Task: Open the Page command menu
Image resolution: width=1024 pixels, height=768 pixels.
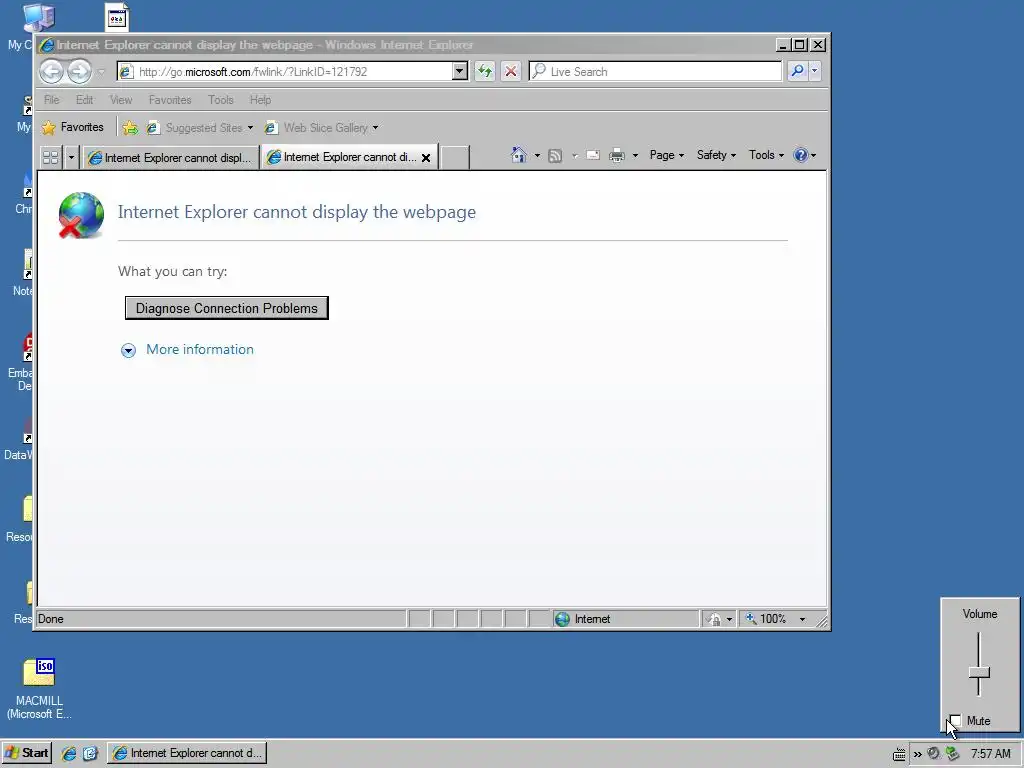Action: [x=667, y=155]
